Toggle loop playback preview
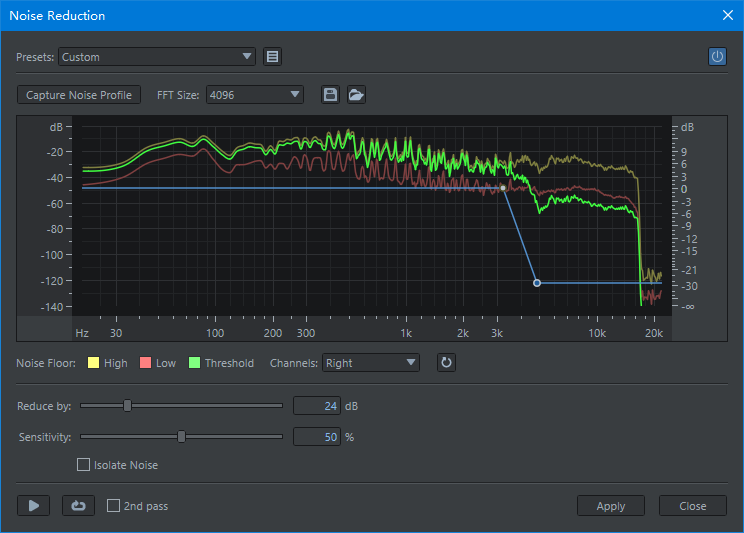 click(x=78, y=506)
